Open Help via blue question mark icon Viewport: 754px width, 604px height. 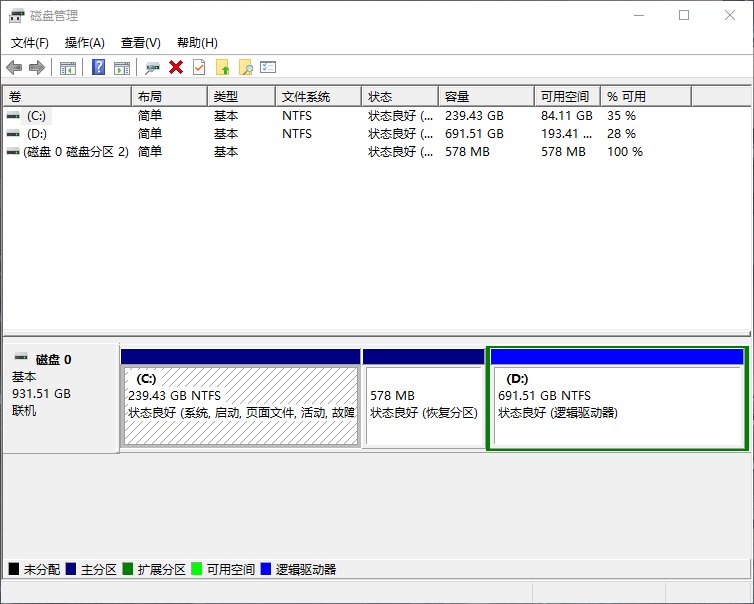[x=99, y=67]
